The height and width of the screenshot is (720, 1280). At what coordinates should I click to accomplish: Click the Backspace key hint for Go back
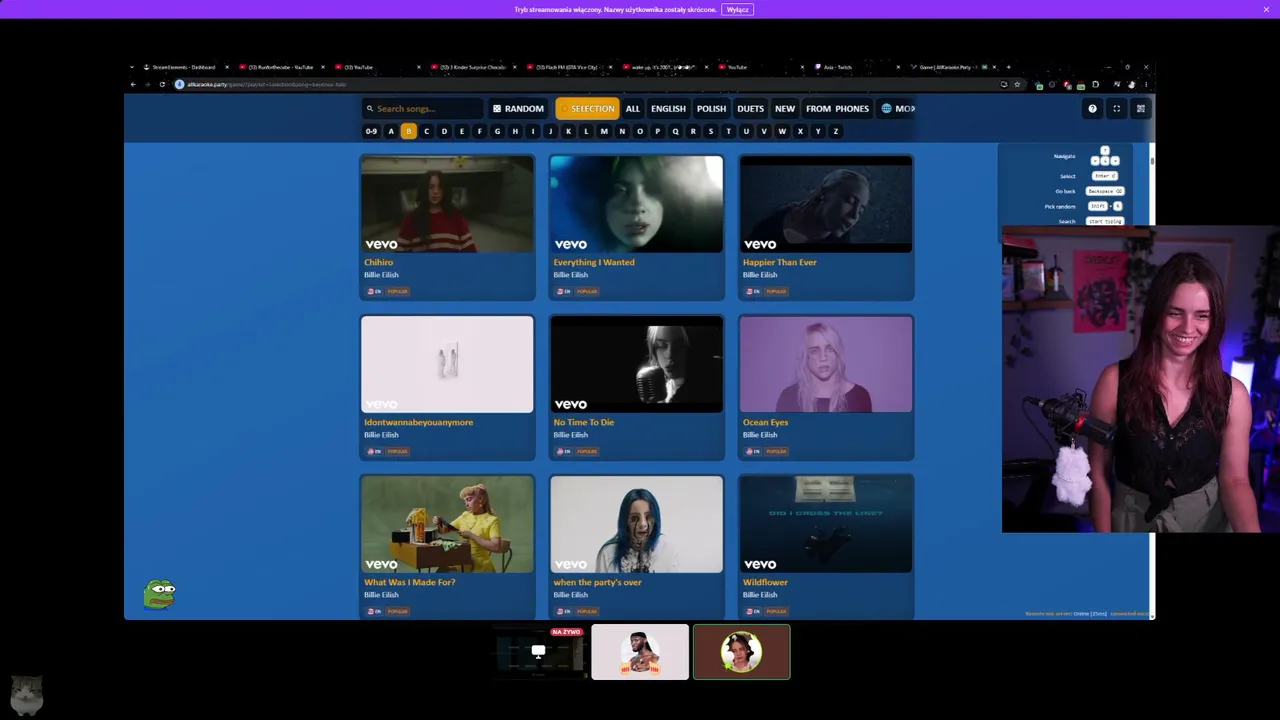1104,191
